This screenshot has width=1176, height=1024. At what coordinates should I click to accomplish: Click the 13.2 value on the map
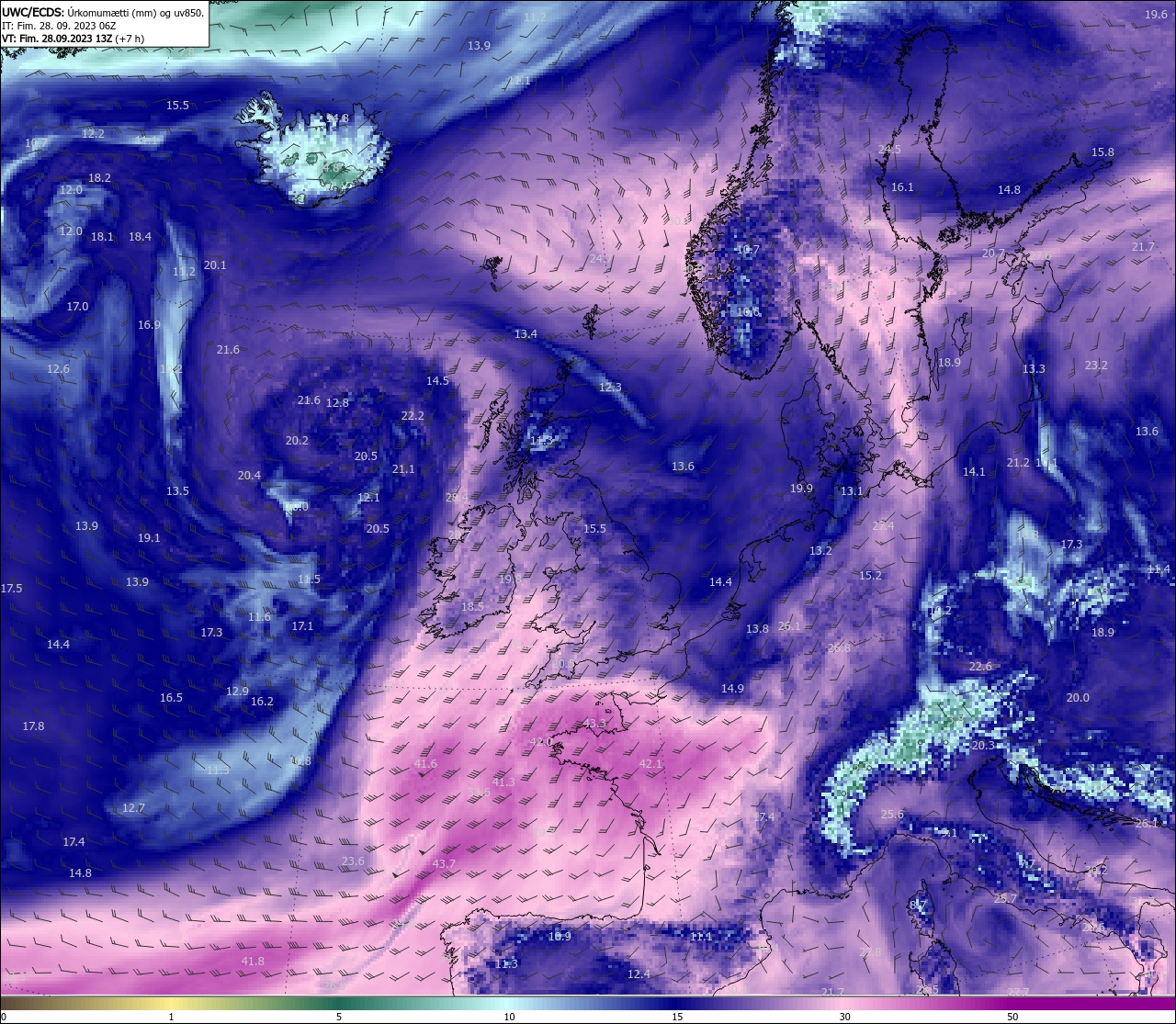(x=820, y=551)
